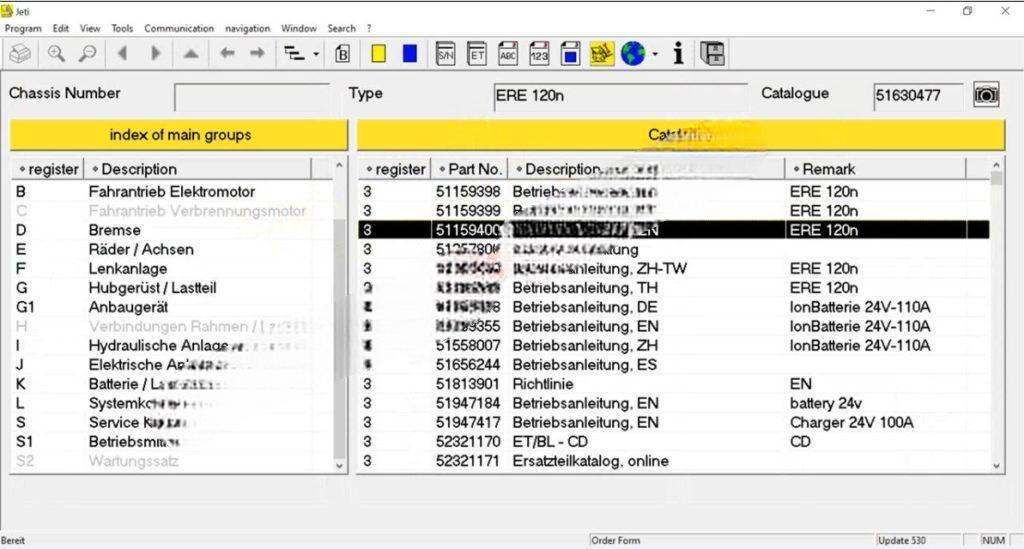Open the dropdown arrow next to globe
The image size is (1024, 549).
[x=656, y=55]
